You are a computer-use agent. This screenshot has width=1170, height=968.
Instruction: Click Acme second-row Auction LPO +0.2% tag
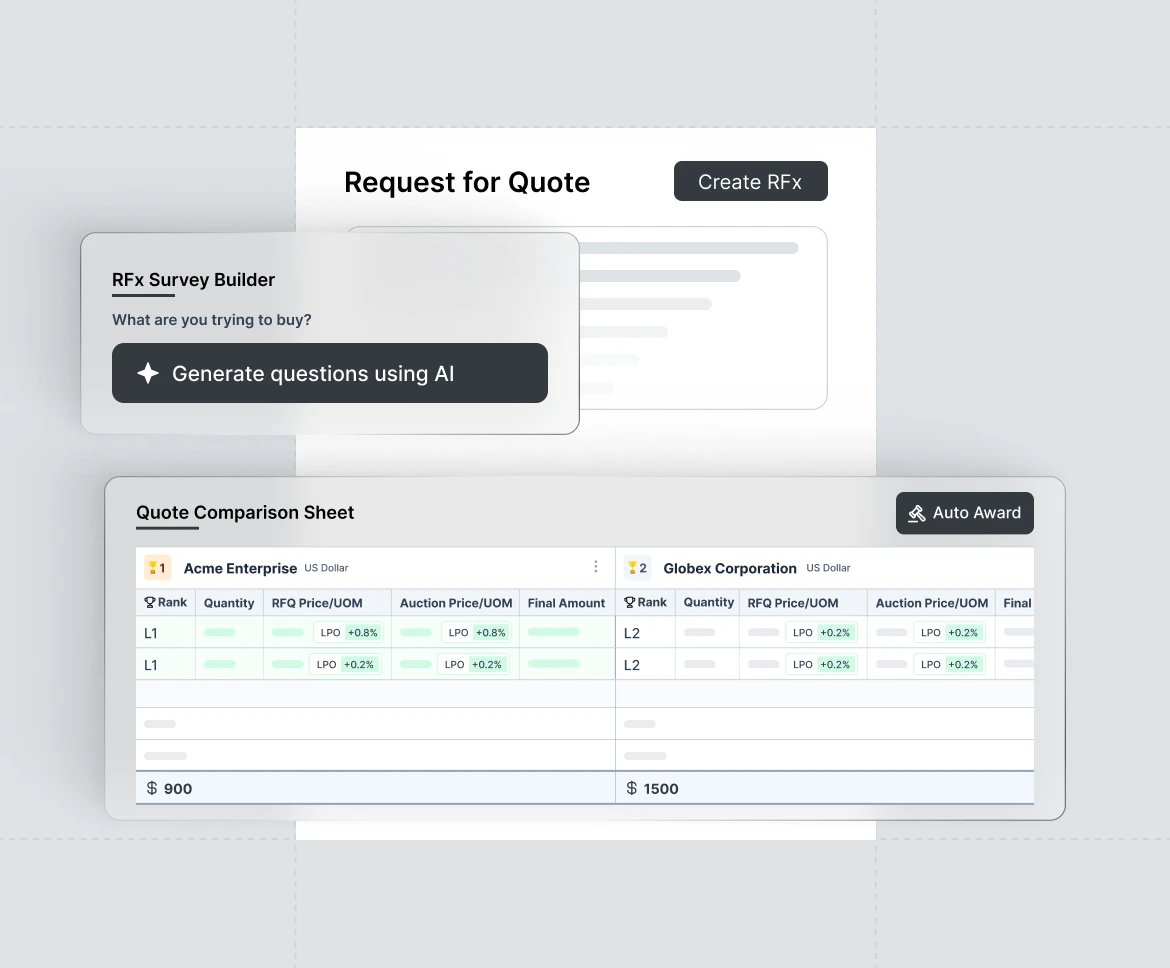(474, 664)
